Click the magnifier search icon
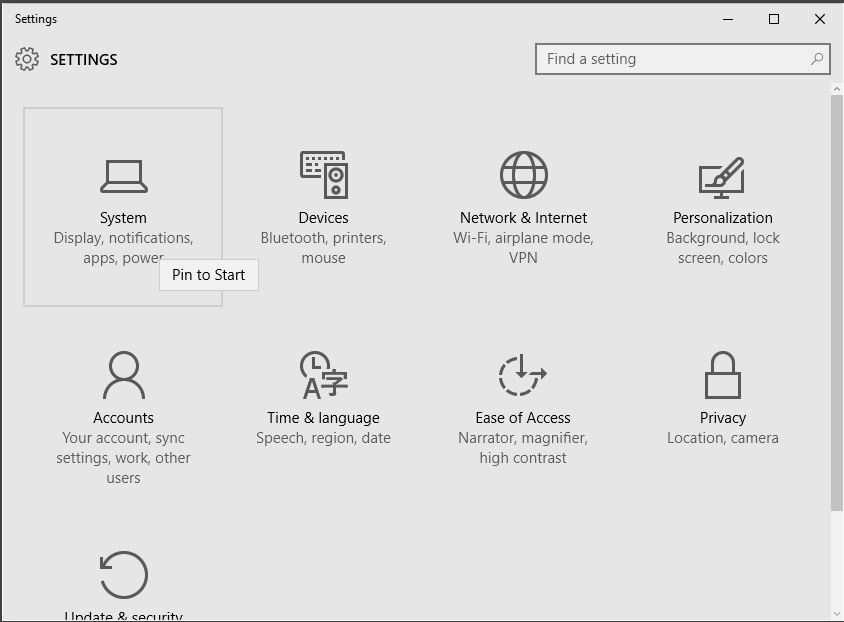 (x=817, y=59)
